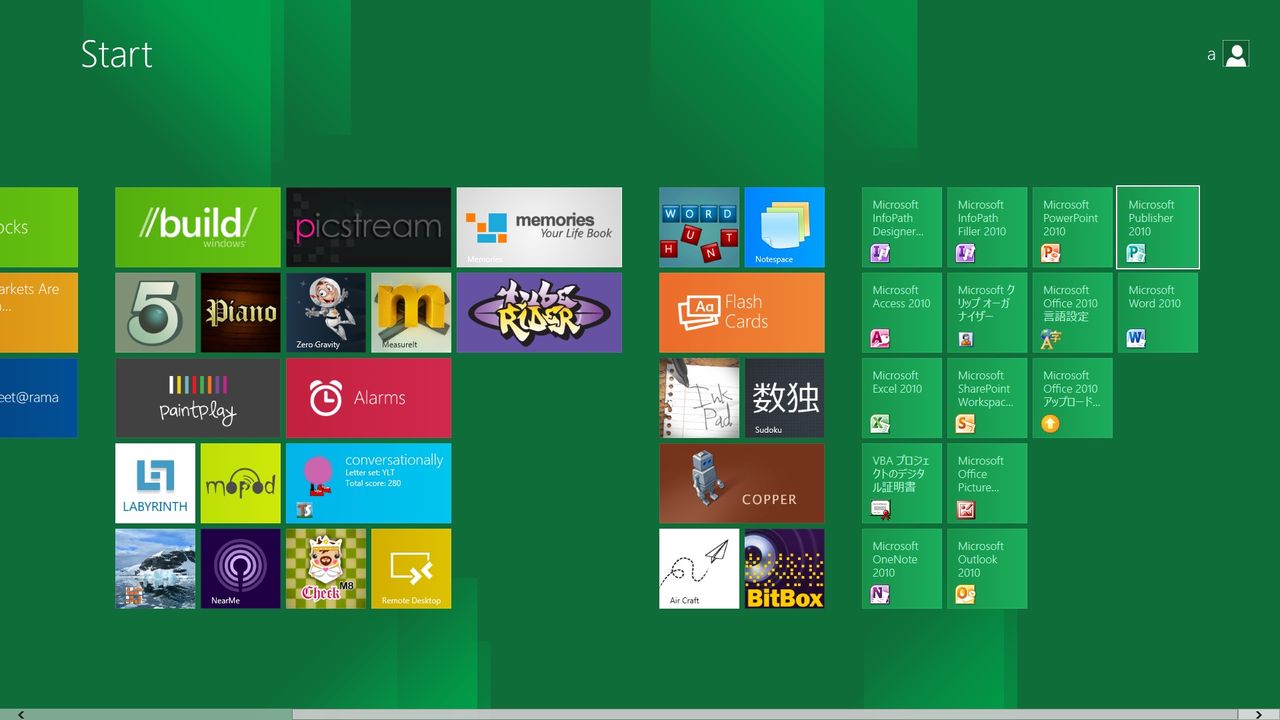Open the conversationally live tile
This screenshot has width=1280, height=720.
pos(368,483)
